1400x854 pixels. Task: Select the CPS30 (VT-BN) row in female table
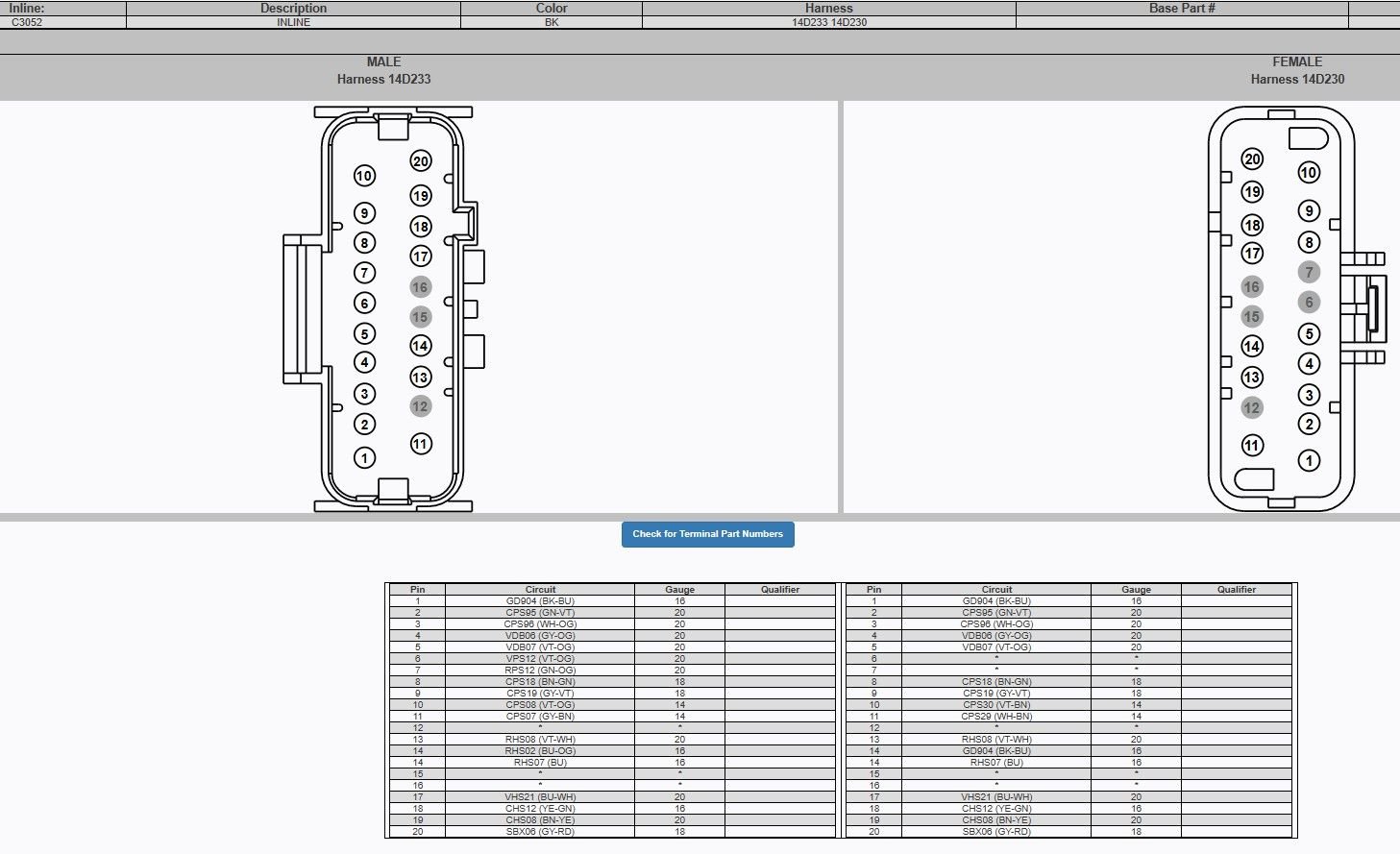click(996, 704)
